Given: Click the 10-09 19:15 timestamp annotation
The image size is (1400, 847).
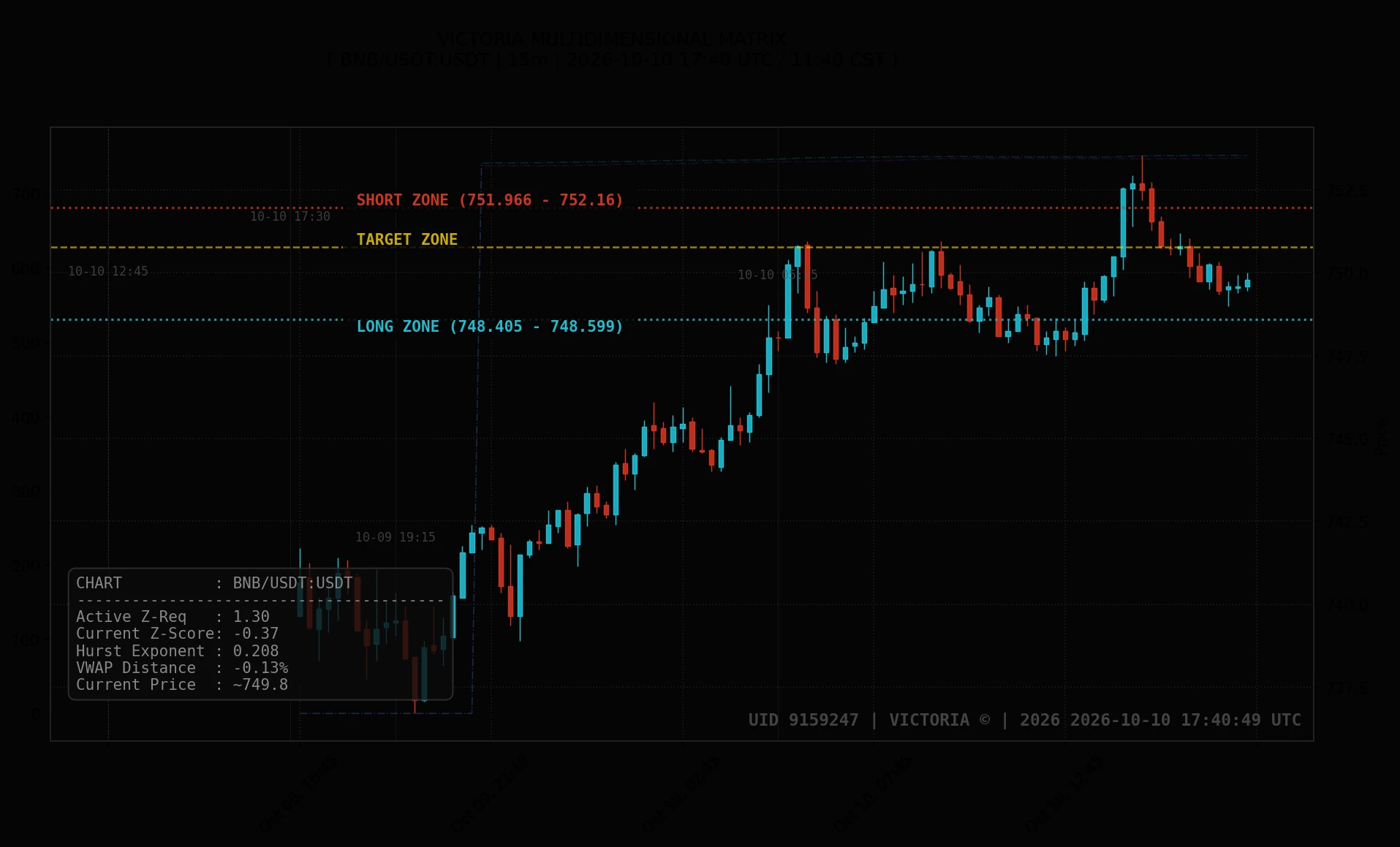Looking at the screenshot, I should click(396, 537).
